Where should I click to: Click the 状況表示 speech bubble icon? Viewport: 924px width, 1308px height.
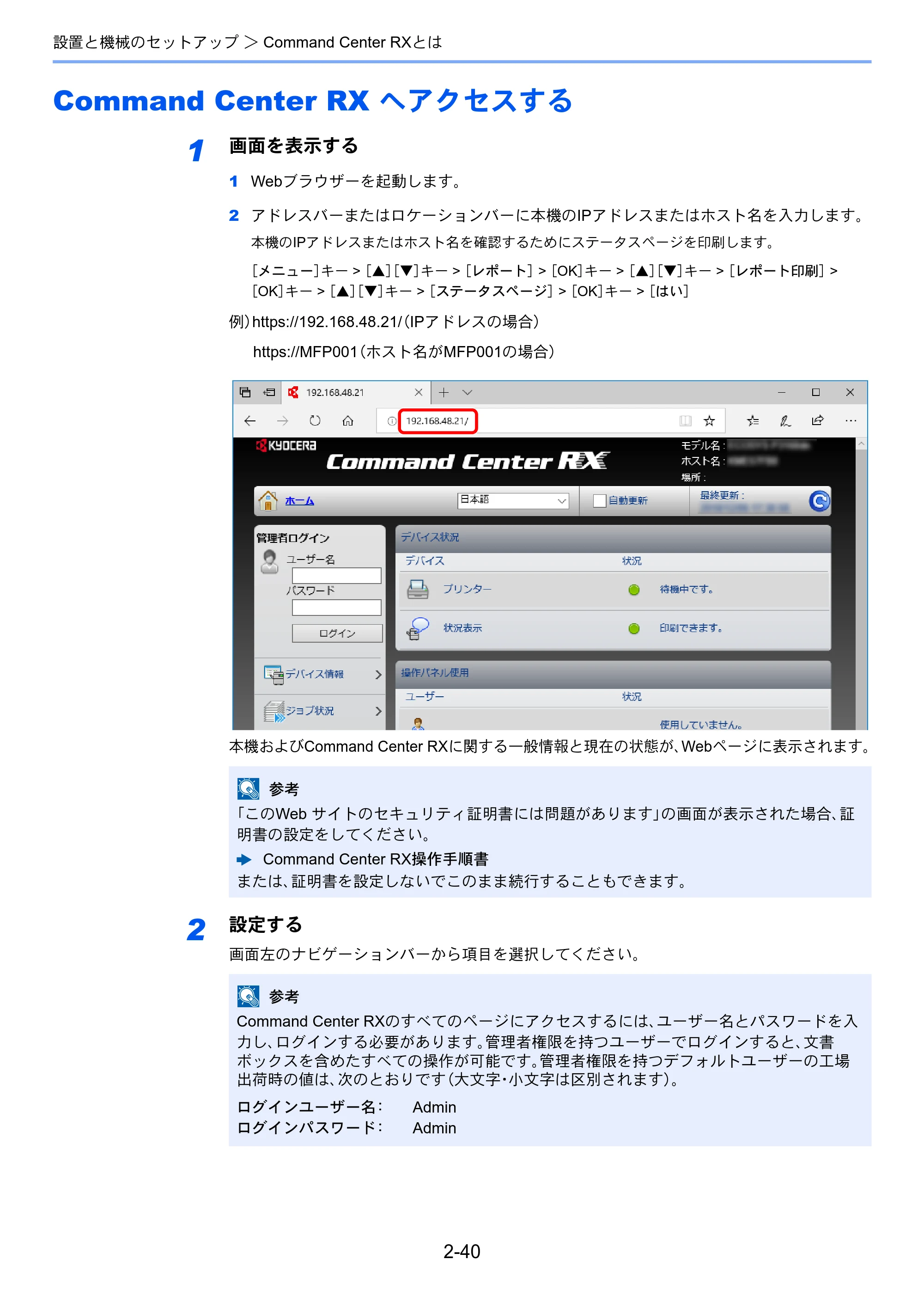418,628
